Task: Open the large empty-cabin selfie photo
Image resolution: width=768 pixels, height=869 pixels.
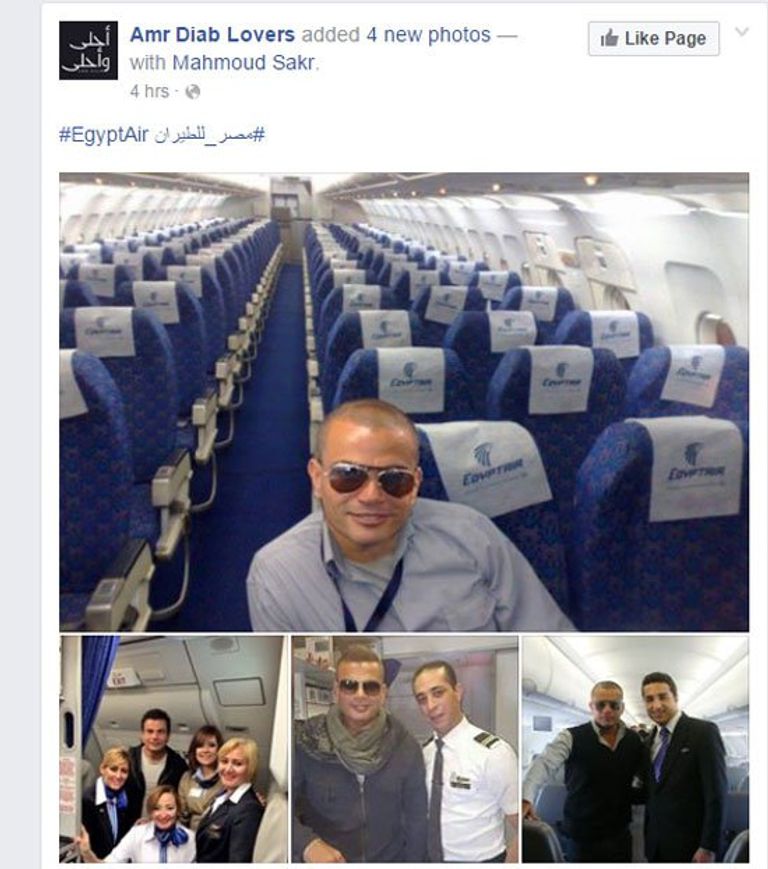Action: 404,402
